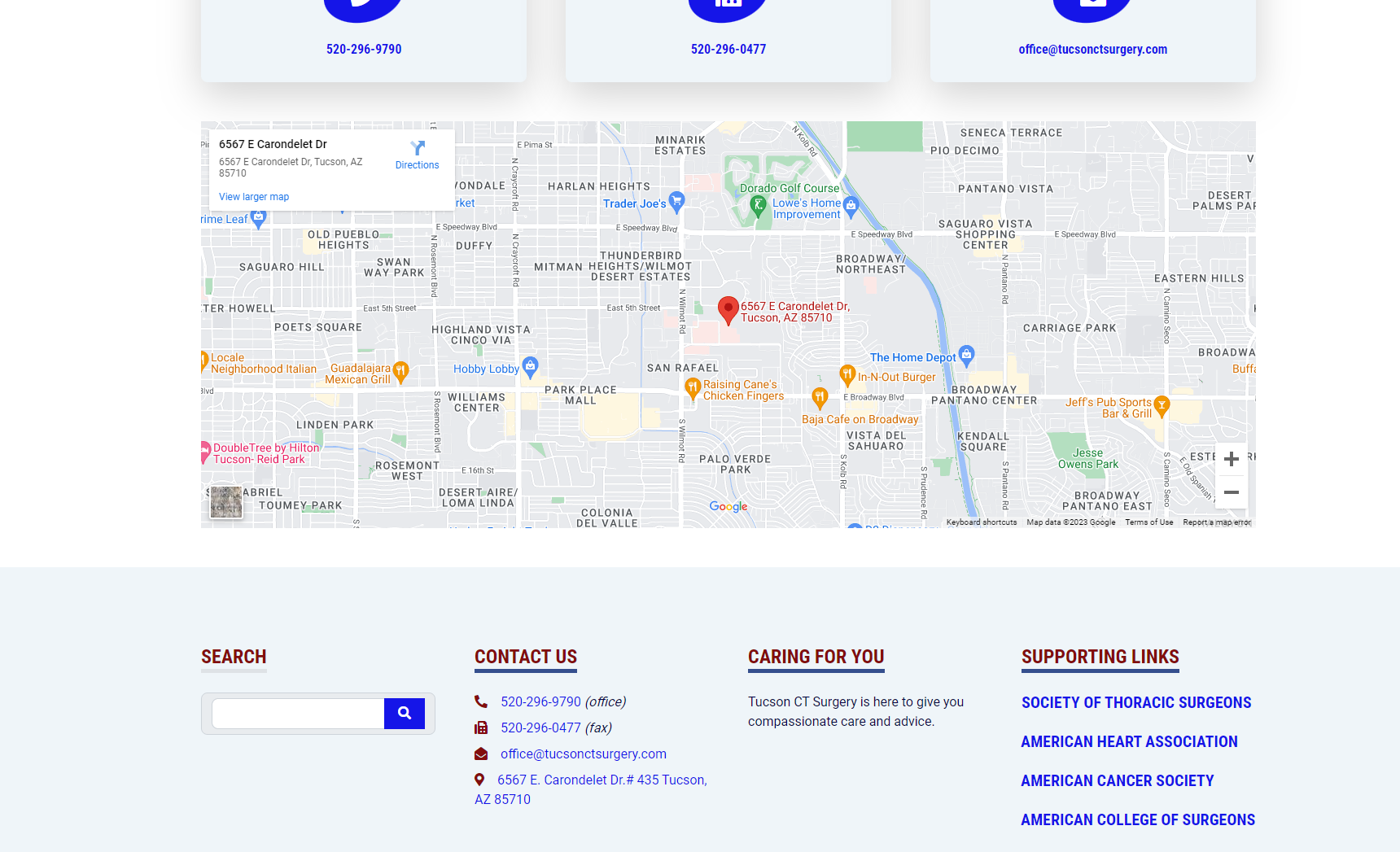Click The Home Depot shopping marker

point(966,355)
